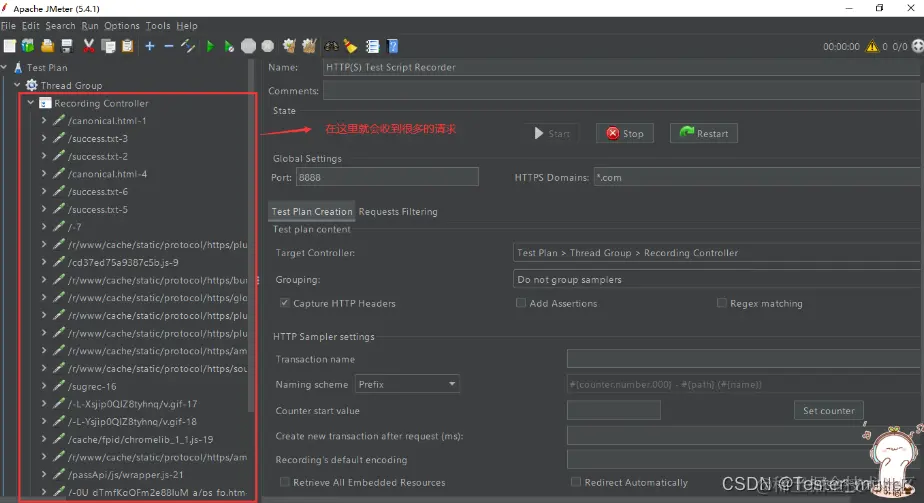This screenshot has height=503, width=924.
Task: Click the Paste clipboard icon
Action: click(127, 46)
